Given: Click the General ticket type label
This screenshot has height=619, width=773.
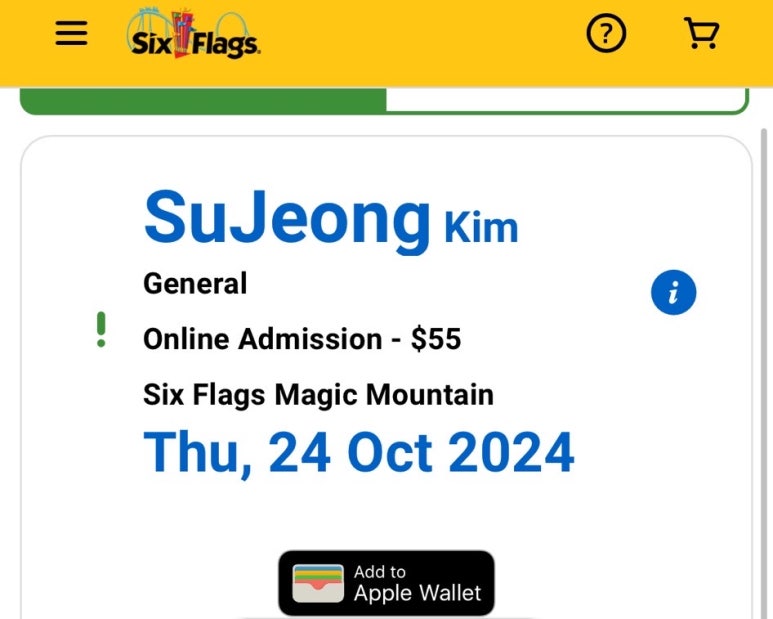Looking at the screenshot, I should coord(195,284).
